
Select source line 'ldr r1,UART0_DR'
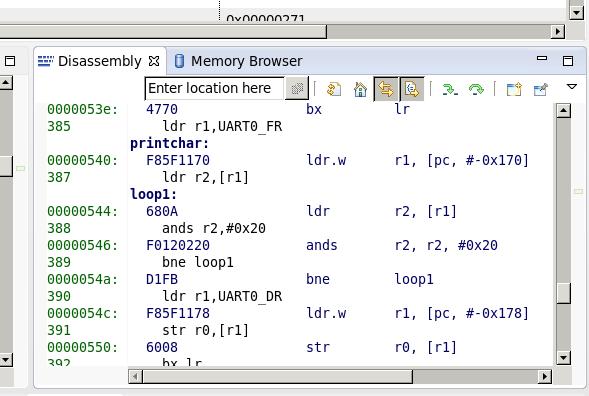coord(222,296)
